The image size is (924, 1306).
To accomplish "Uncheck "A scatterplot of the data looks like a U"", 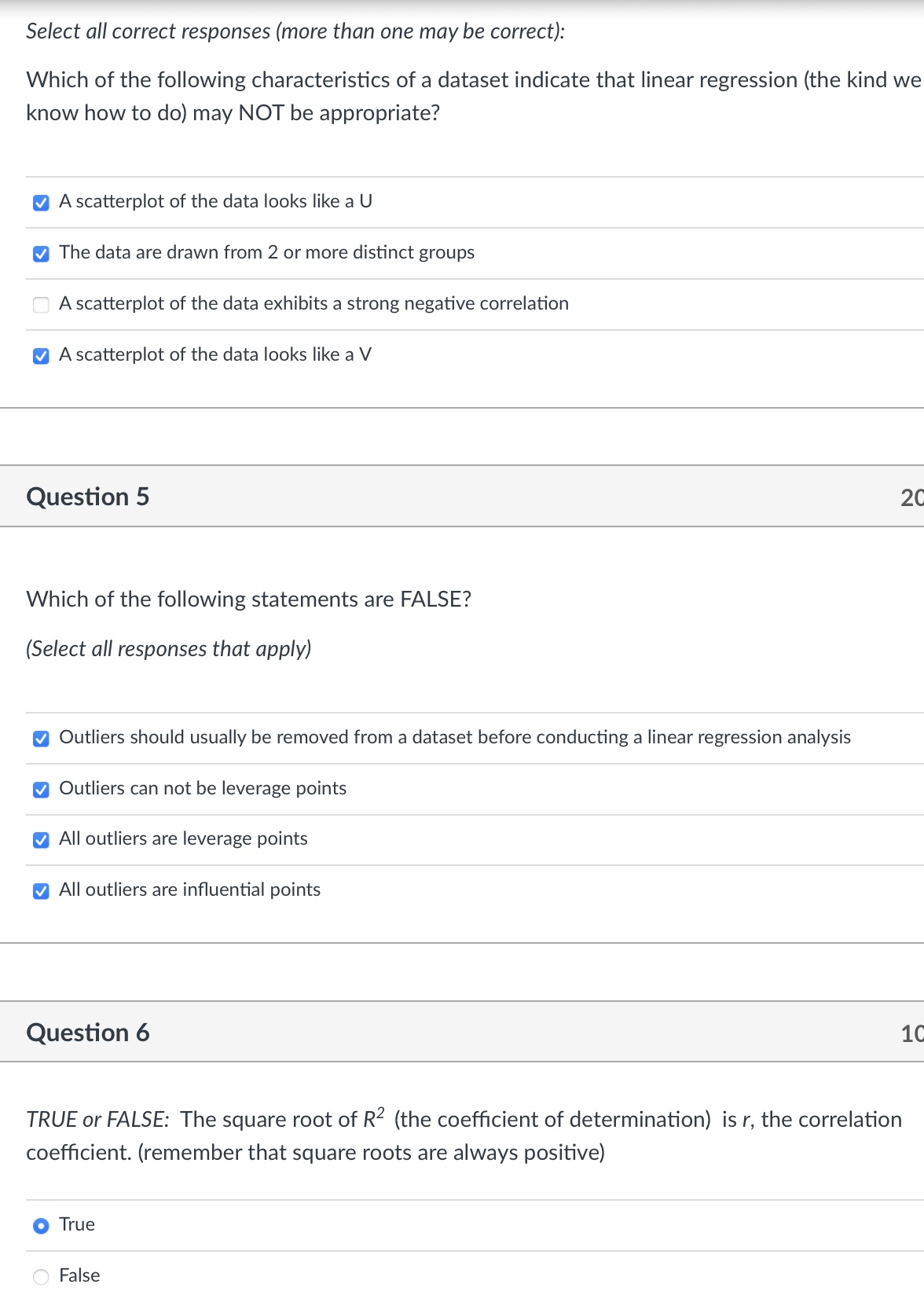I will [42, 202].
